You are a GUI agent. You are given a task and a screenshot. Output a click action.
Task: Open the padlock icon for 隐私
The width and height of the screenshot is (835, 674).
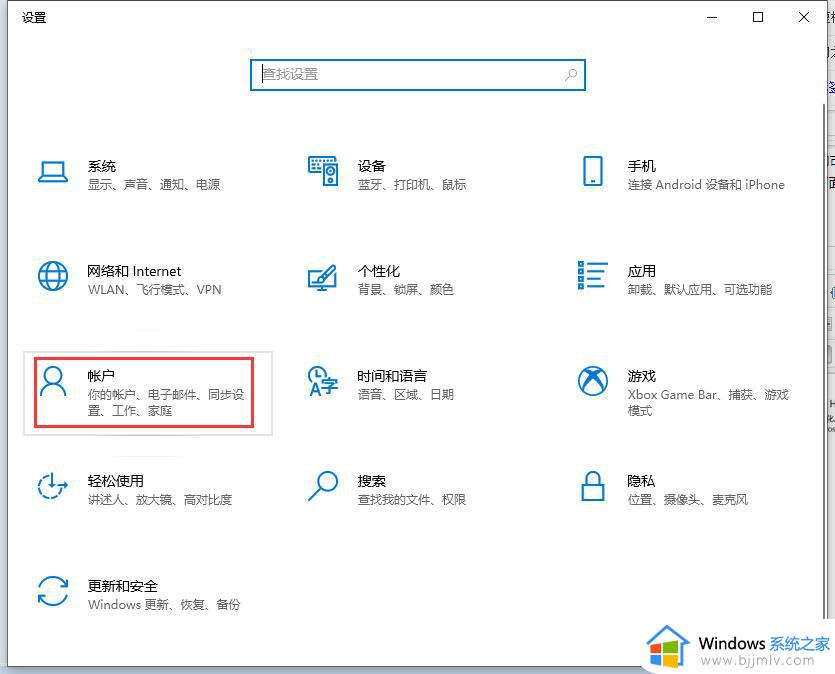593,486
